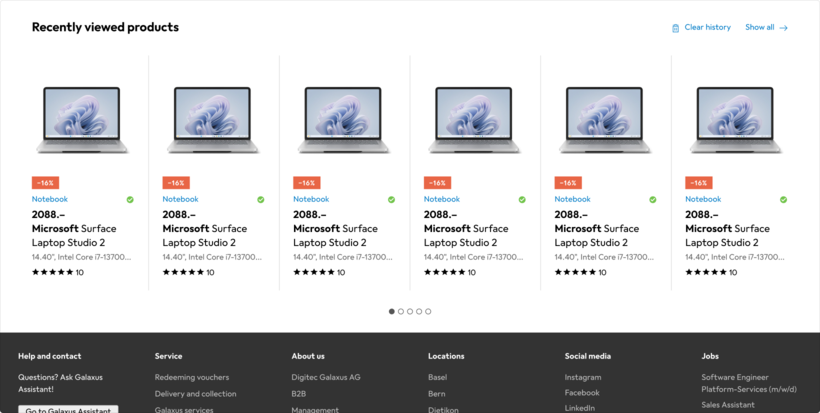Image resolution: width=820 pixels, height=413 pixels.
Task: Open the Management footer link
Action: click(x=315, y=410)
